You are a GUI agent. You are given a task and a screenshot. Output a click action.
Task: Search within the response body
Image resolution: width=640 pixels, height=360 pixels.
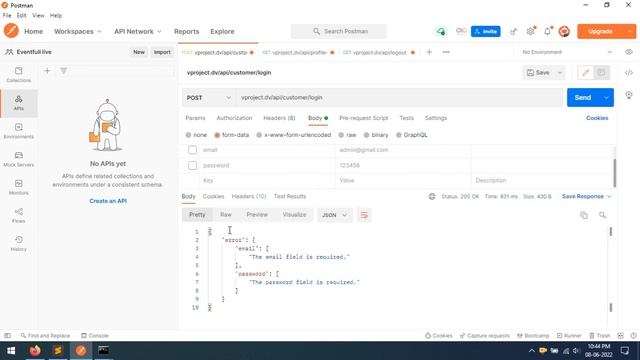click(602, 215)
